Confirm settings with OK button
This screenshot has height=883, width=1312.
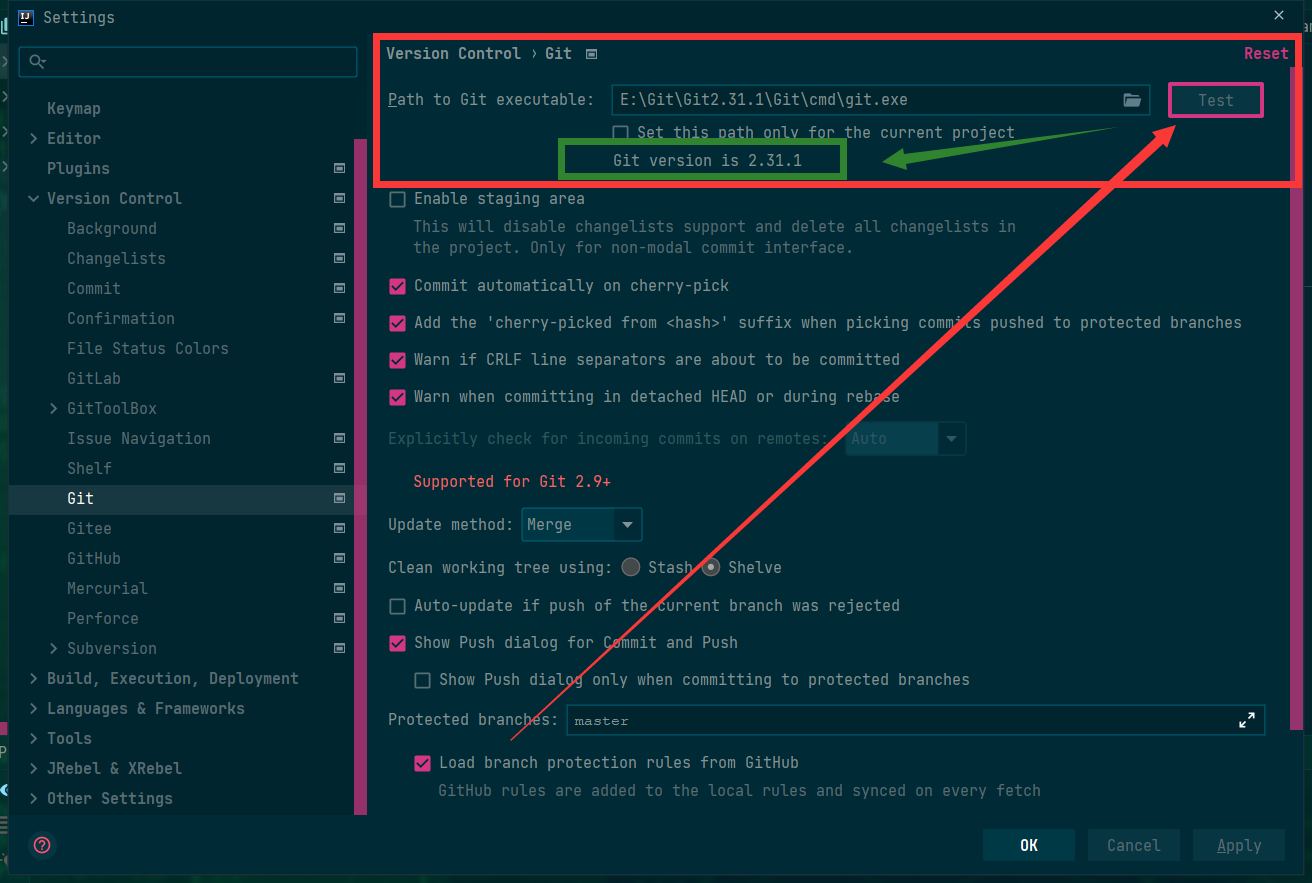[1029, 845]
